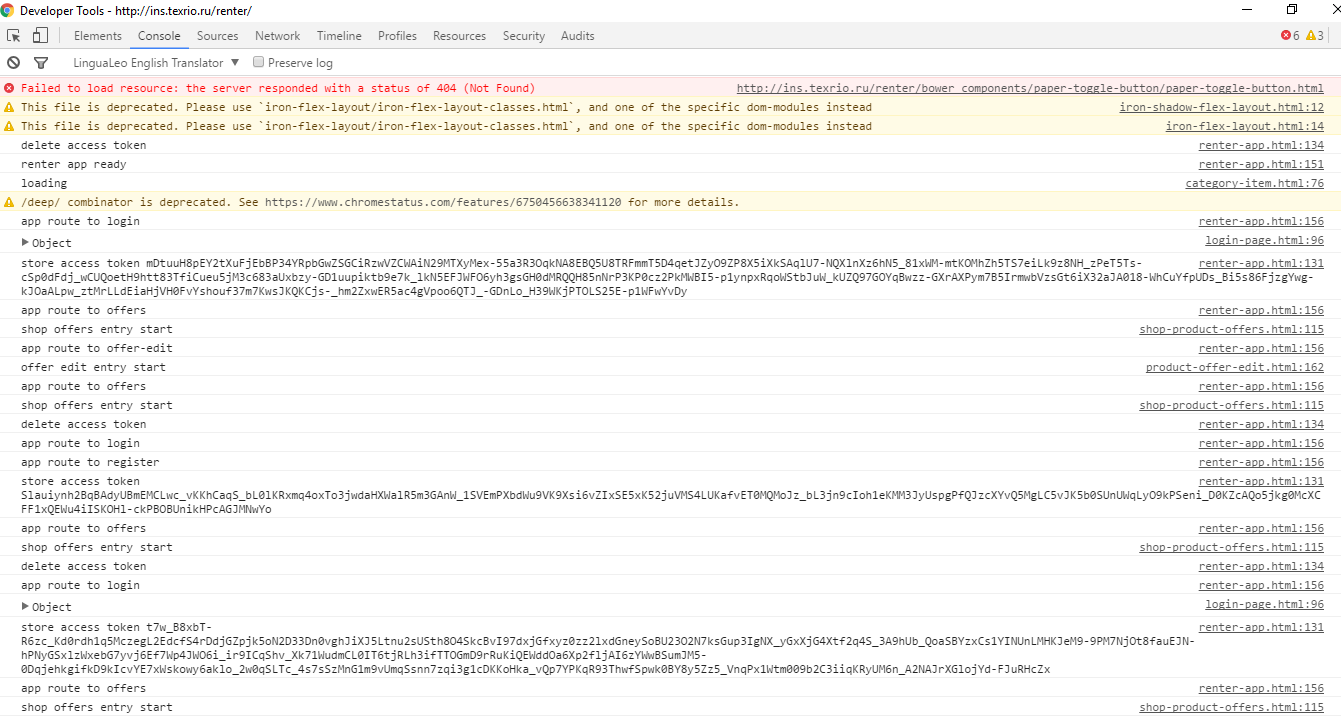The width and height of the screenshot is (1341, 716).
Task: Click the red error count indicator
Action: point(1290,36)
